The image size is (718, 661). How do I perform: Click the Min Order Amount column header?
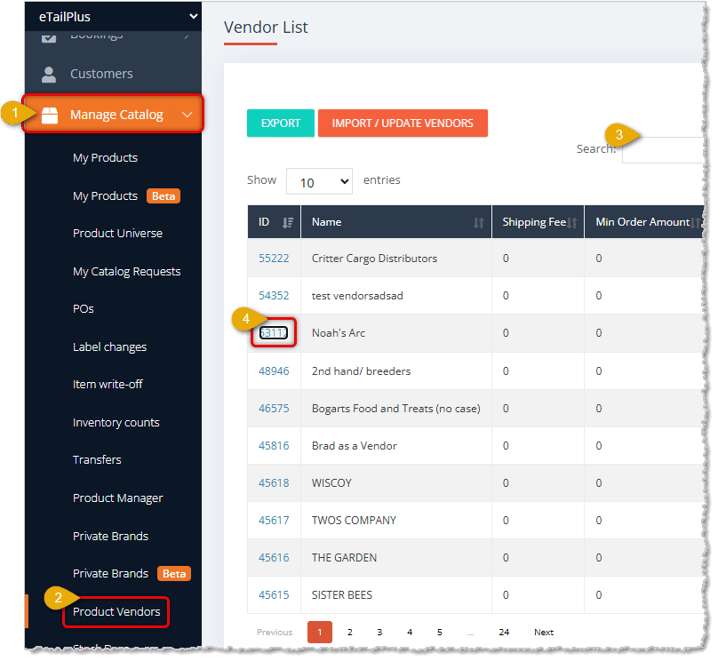pyautogui.click(x=642, y=222)
